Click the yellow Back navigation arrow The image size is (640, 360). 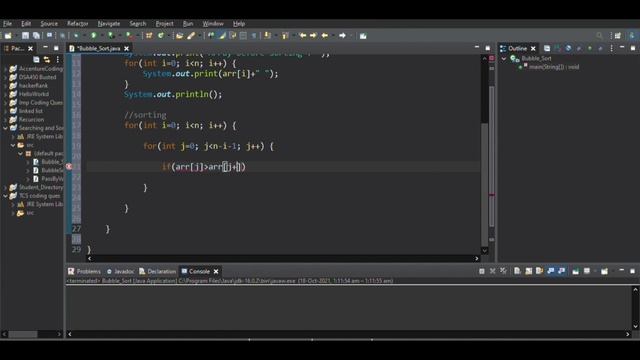[325, 36]
